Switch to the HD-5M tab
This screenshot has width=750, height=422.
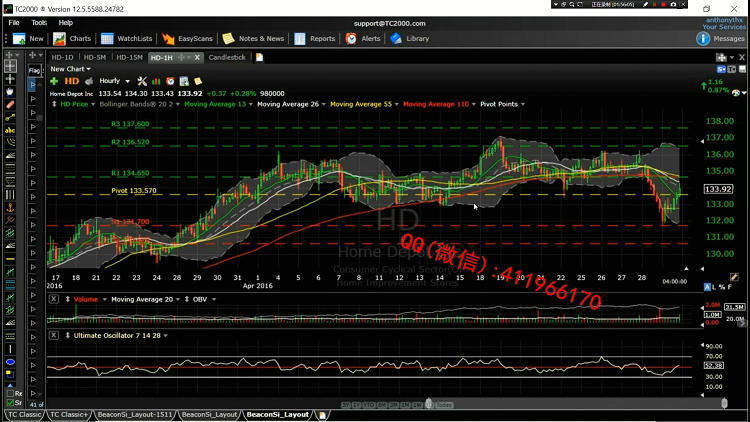click(x=95, y=57)
